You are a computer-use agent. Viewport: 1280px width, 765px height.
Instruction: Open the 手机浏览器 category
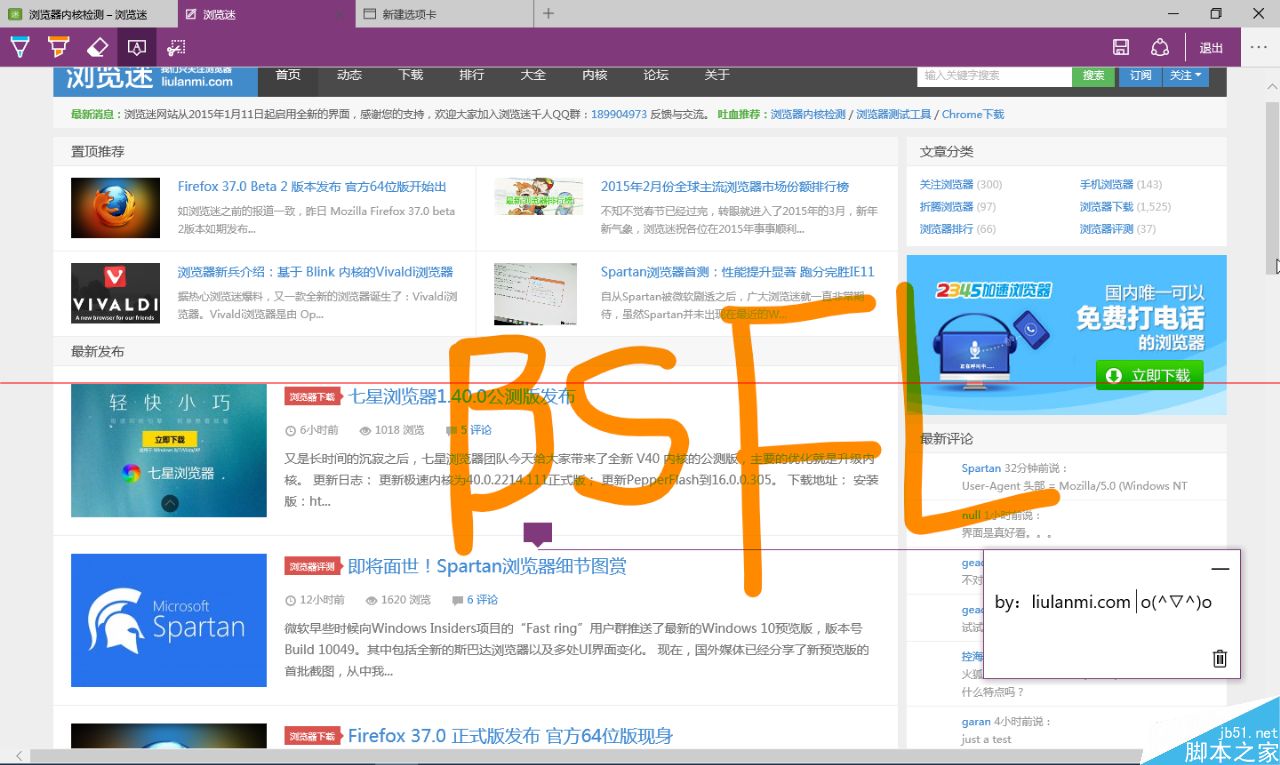[x=1106, y=185]
